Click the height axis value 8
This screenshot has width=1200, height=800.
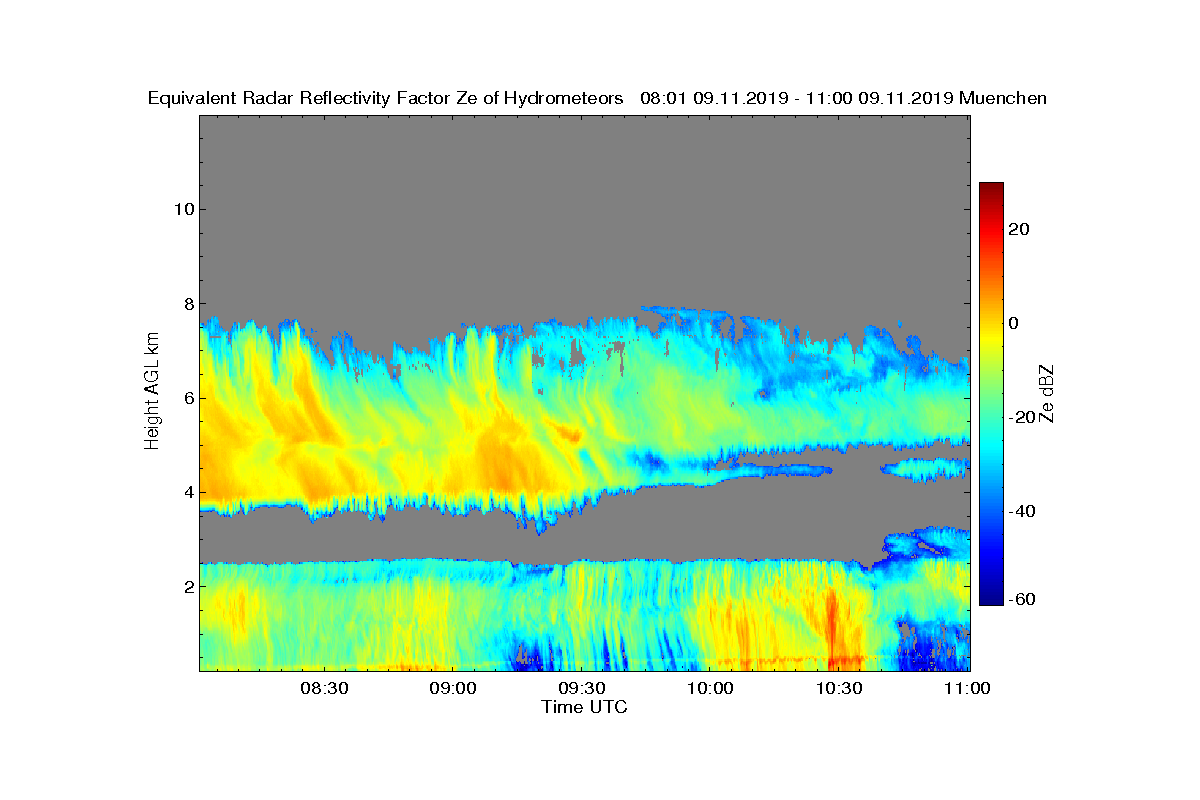(188, 303)
